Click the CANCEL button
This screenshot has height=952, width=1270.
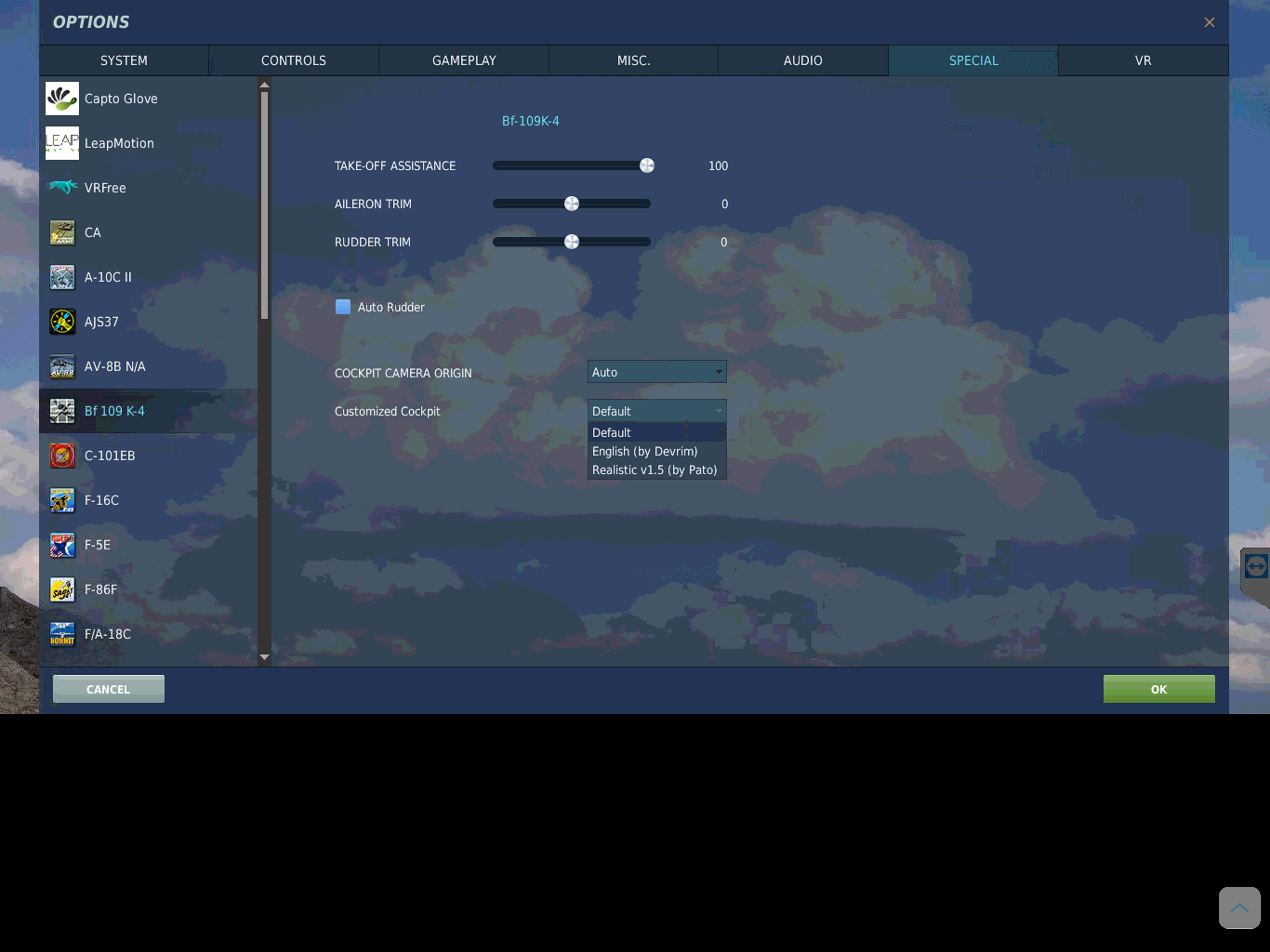tap(108, 689)
